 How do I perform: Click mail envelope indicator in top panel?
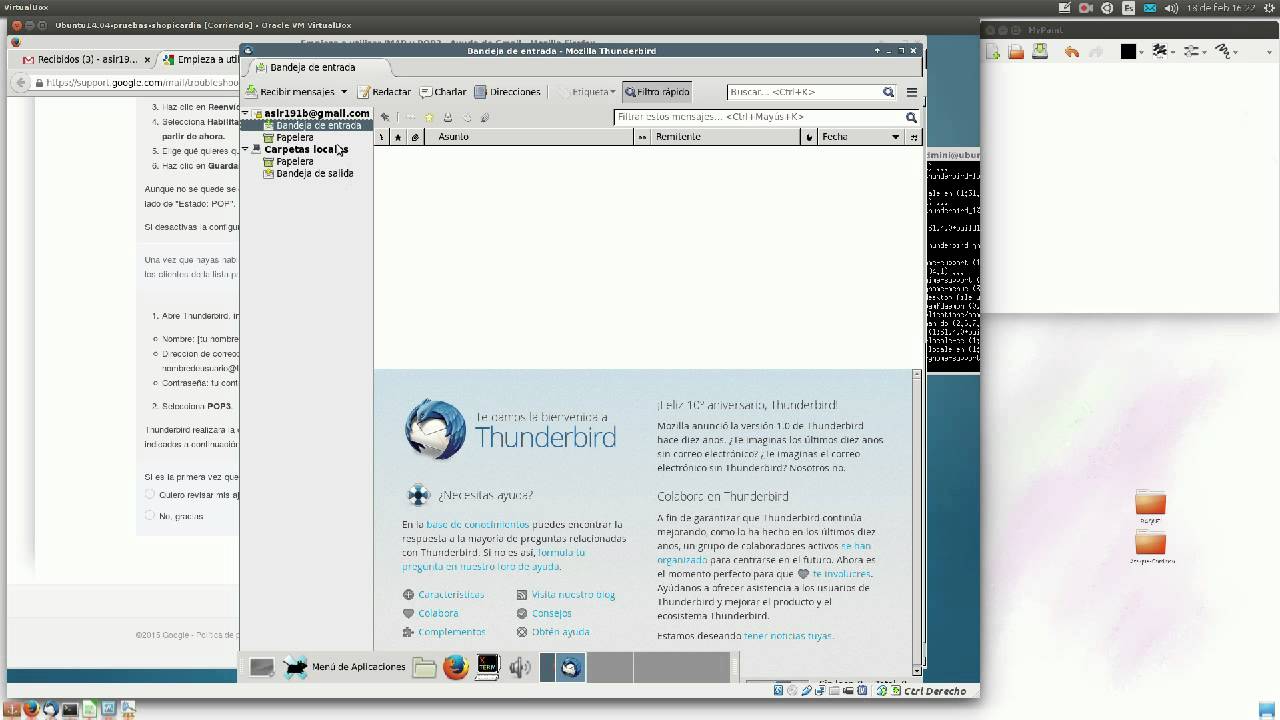[x=1150, y=8]
